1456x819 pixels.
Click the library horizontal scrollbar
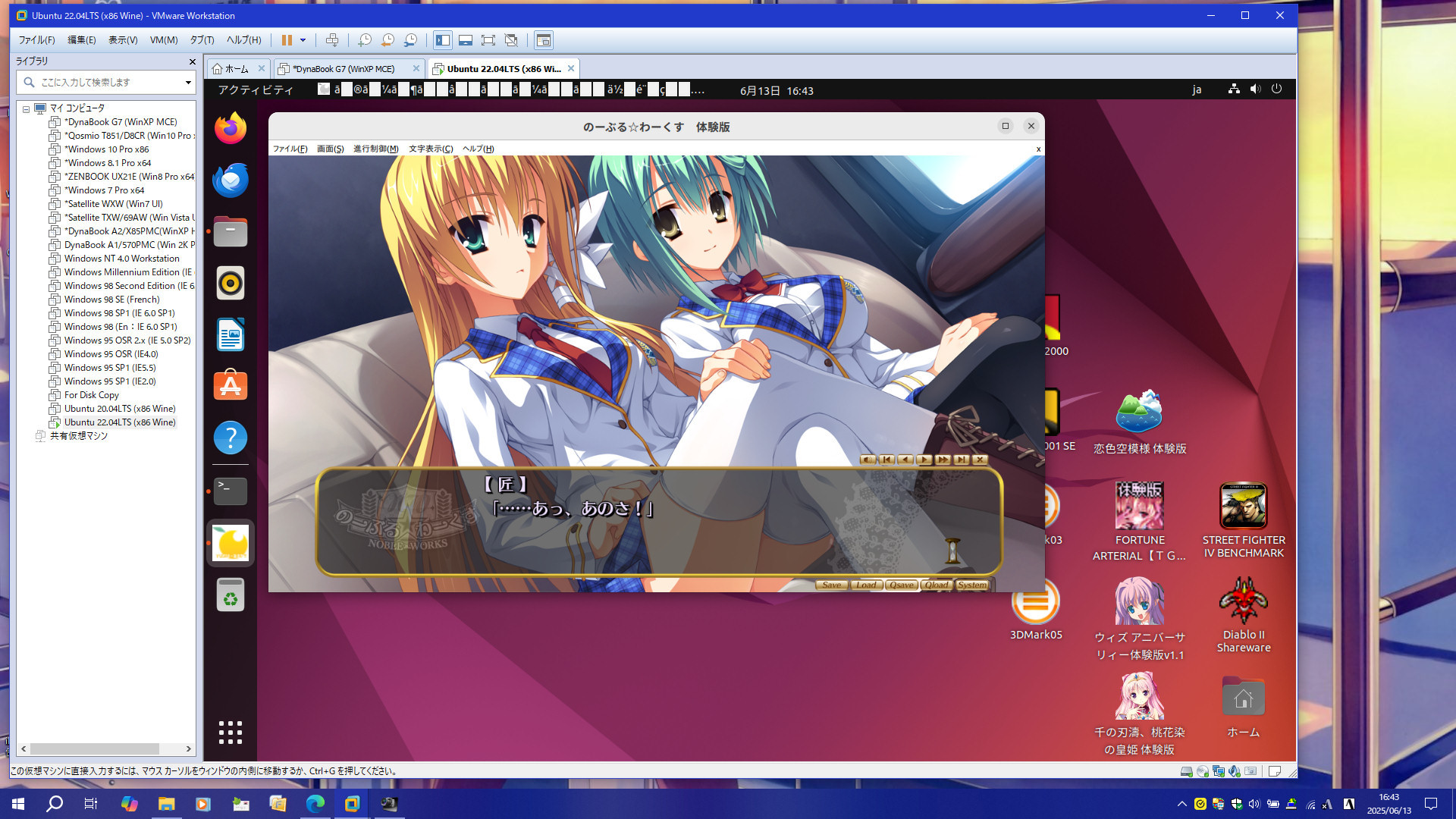[95, 748]
